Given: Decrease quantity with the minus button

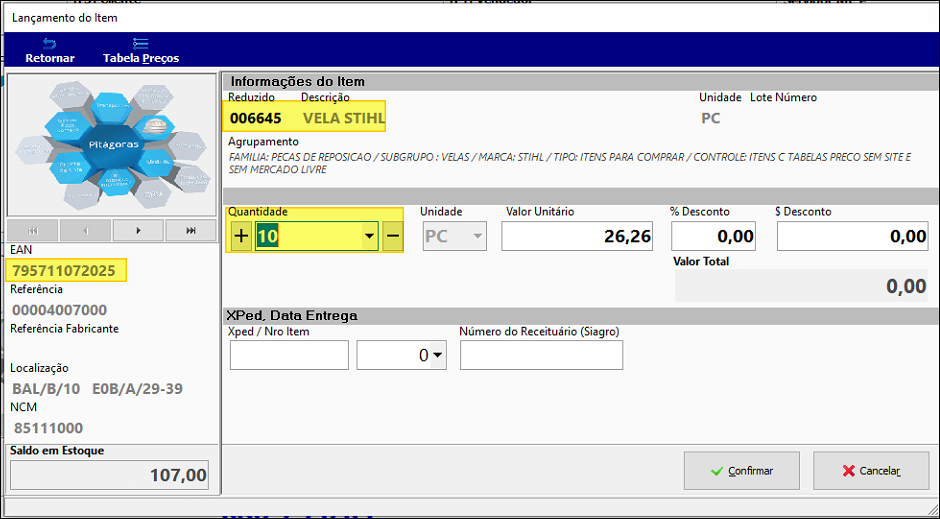Looking at the screenshot, I should (x=393, y=236).
